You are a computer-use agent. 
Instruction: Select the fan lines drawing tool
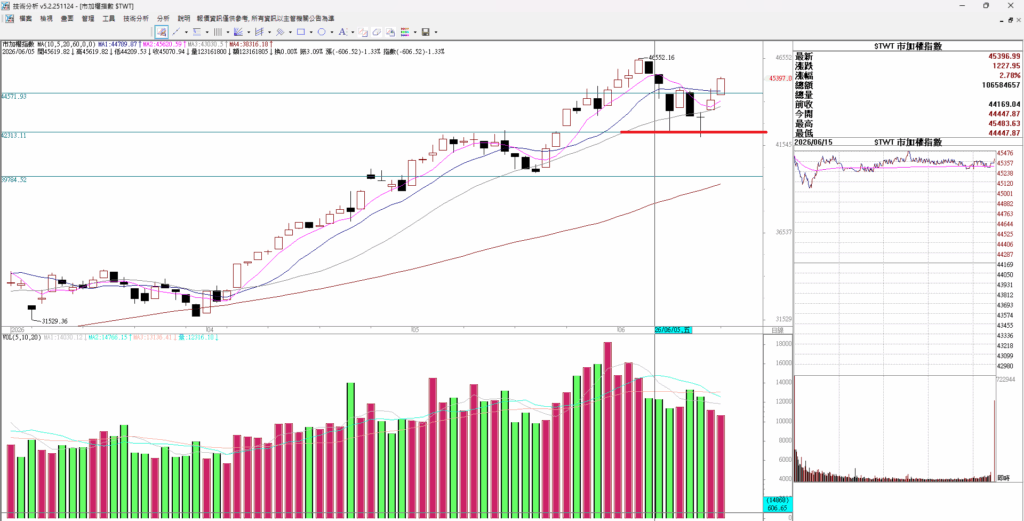[238, 32]
